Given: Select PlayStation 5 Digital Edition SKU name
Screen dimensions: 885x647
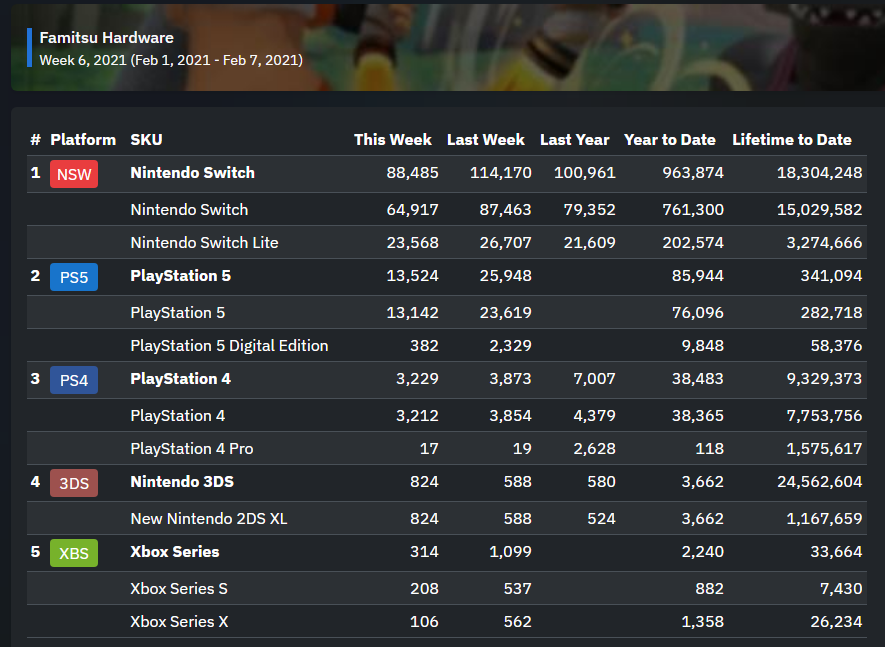Looking at the screenshot, I should point(229,346).
